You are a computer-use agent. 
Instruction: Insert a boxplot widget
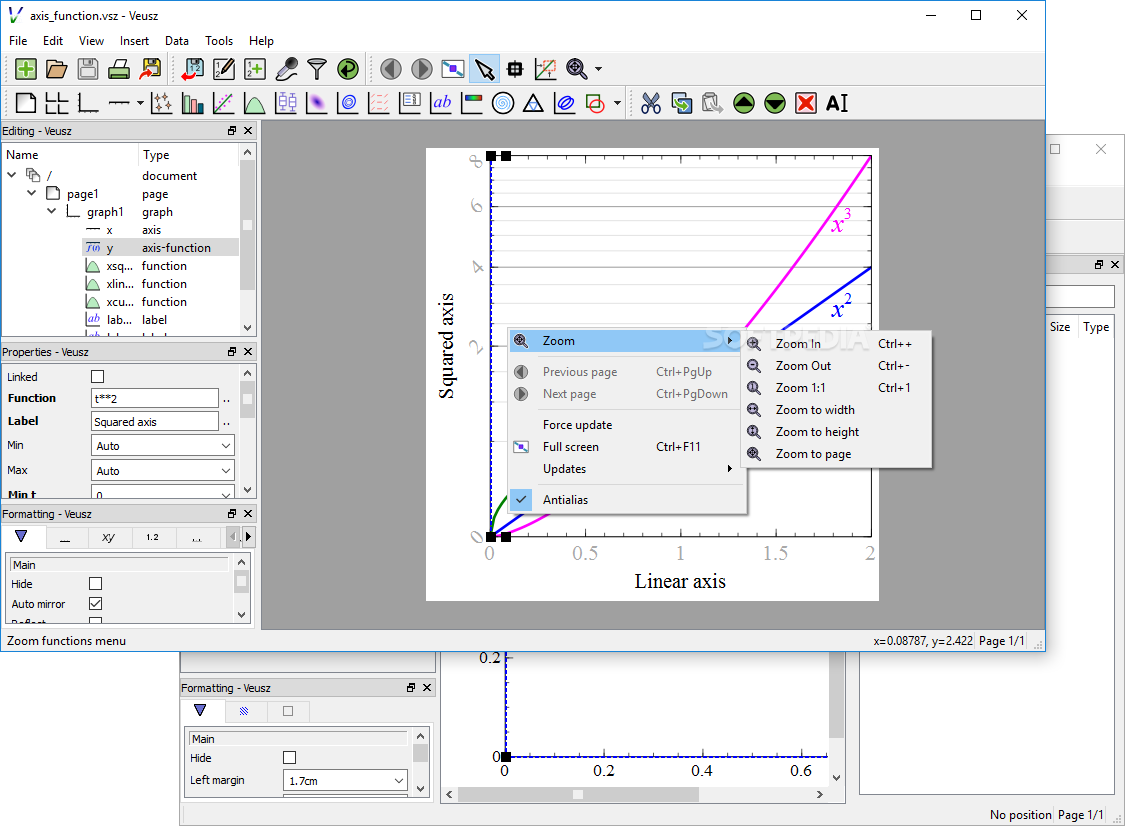click(x=286, y=103)
